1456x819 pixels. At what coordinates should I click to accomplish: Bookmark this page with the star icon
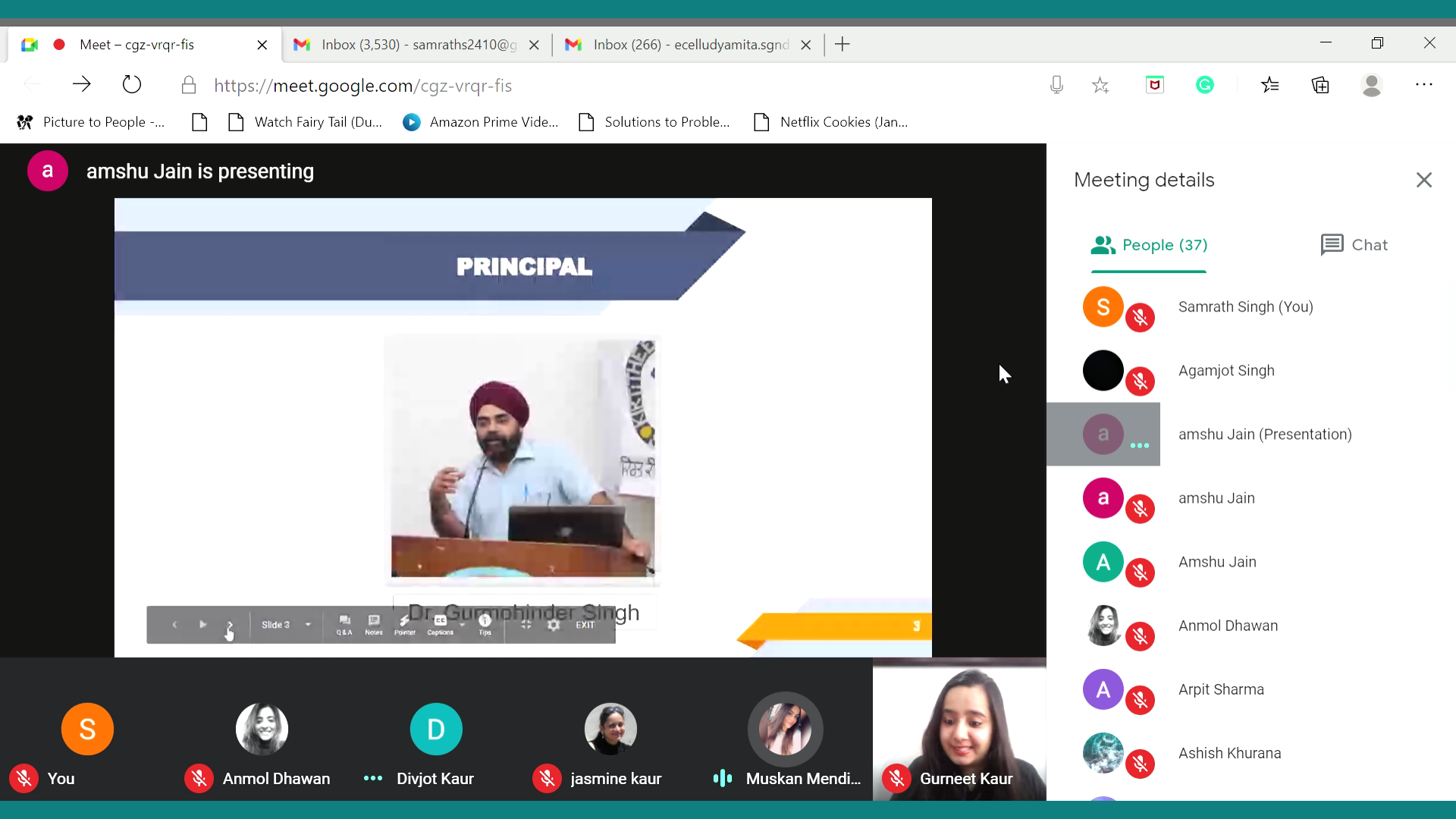coord(1100,85)
